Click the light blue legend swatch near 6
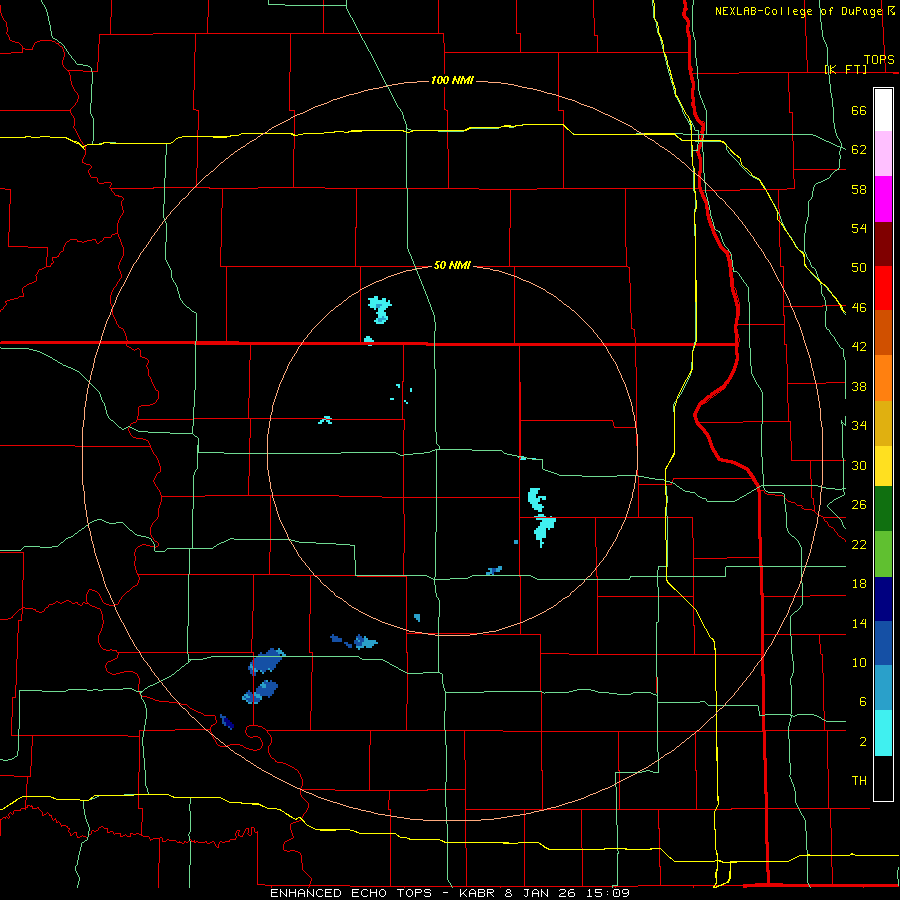This screenshot has height=900, width=900. 883,688
